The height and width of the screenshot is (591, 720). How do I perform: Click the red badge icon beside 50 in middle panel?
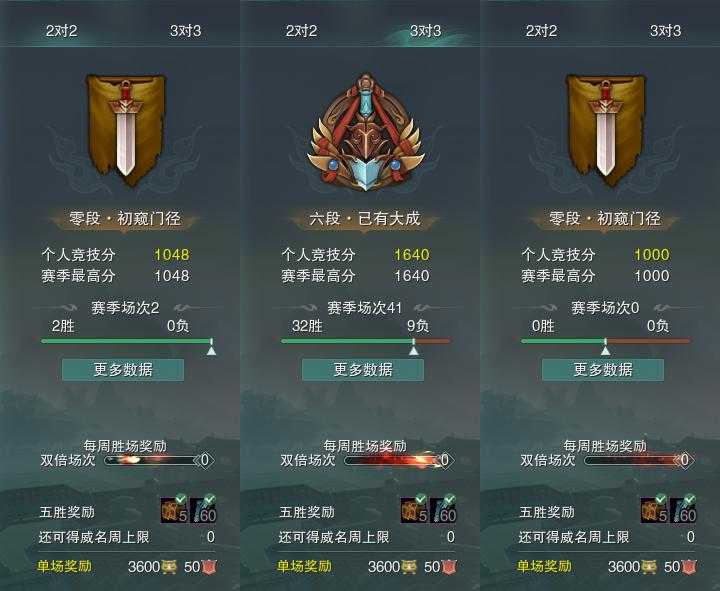pyautogui.click(x=450, y=567)
